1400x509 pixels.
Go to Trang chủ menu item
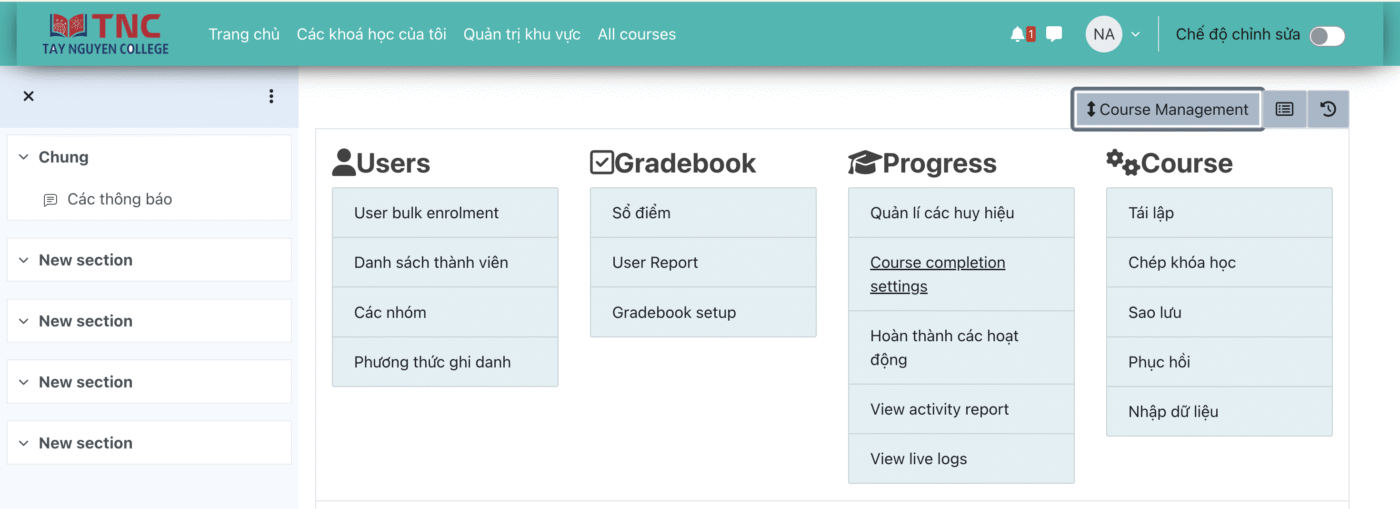coord(244,34)
